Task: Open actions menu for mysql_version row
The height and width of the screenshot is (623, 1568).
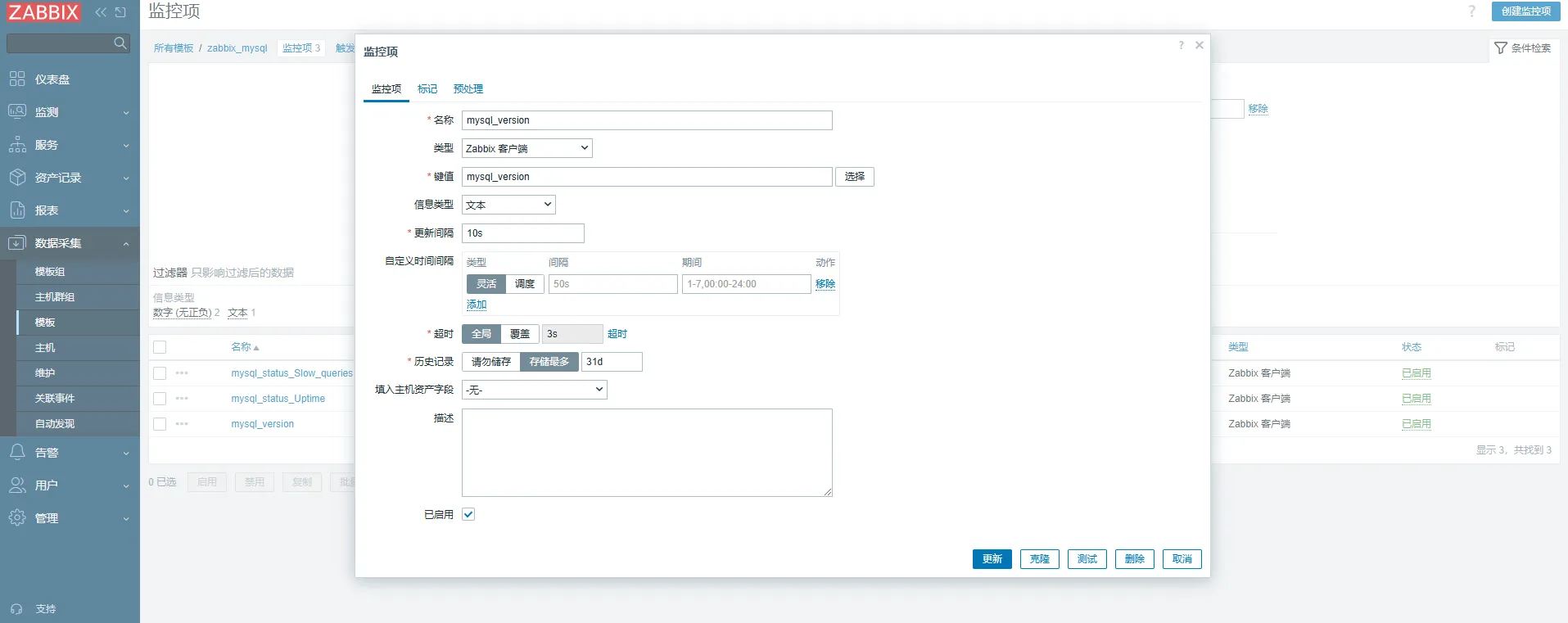Action: 182,424
